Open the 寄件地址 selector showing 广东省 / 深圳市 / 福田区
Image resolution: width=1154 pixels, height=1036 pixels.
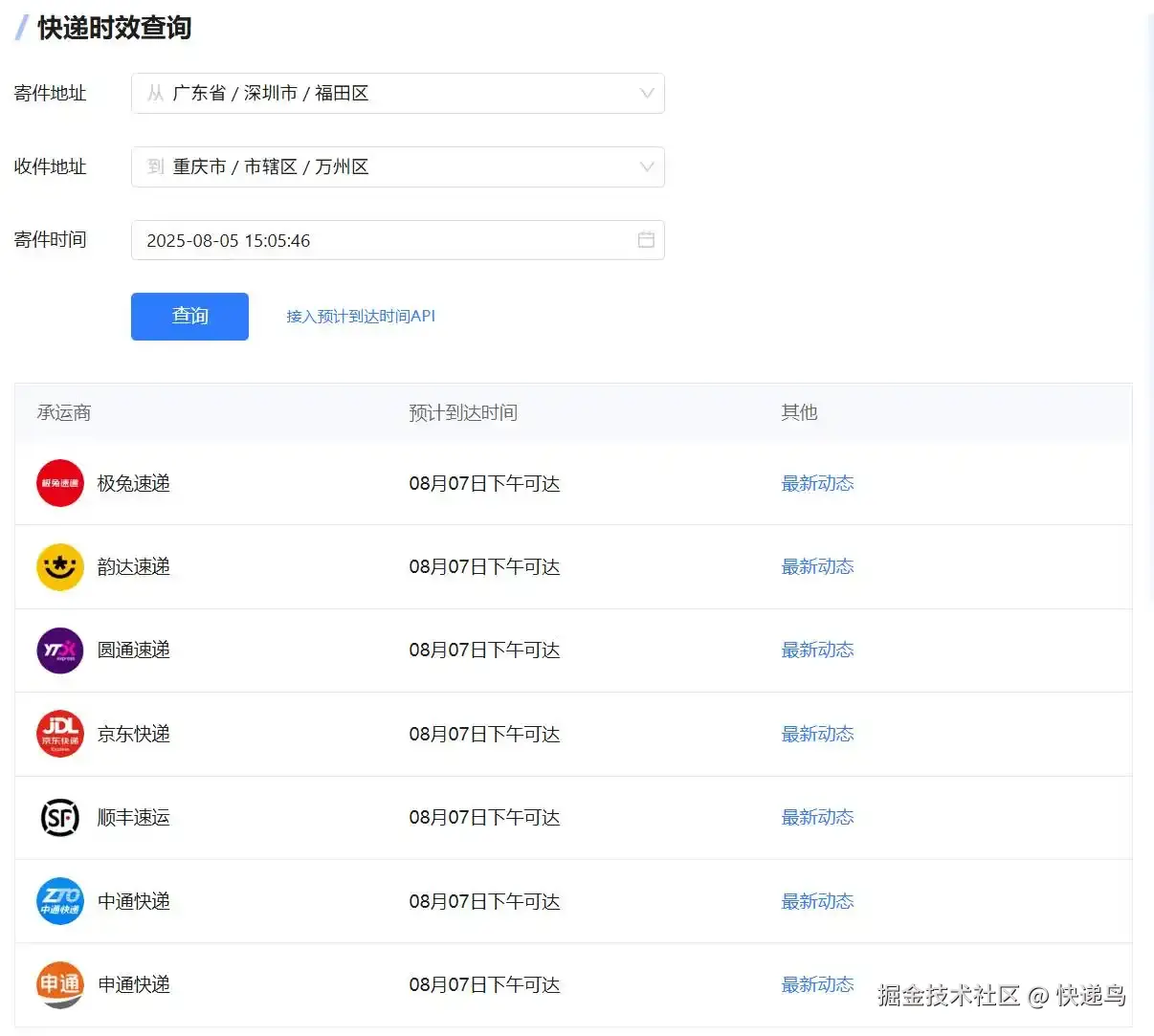coord(398,93)
